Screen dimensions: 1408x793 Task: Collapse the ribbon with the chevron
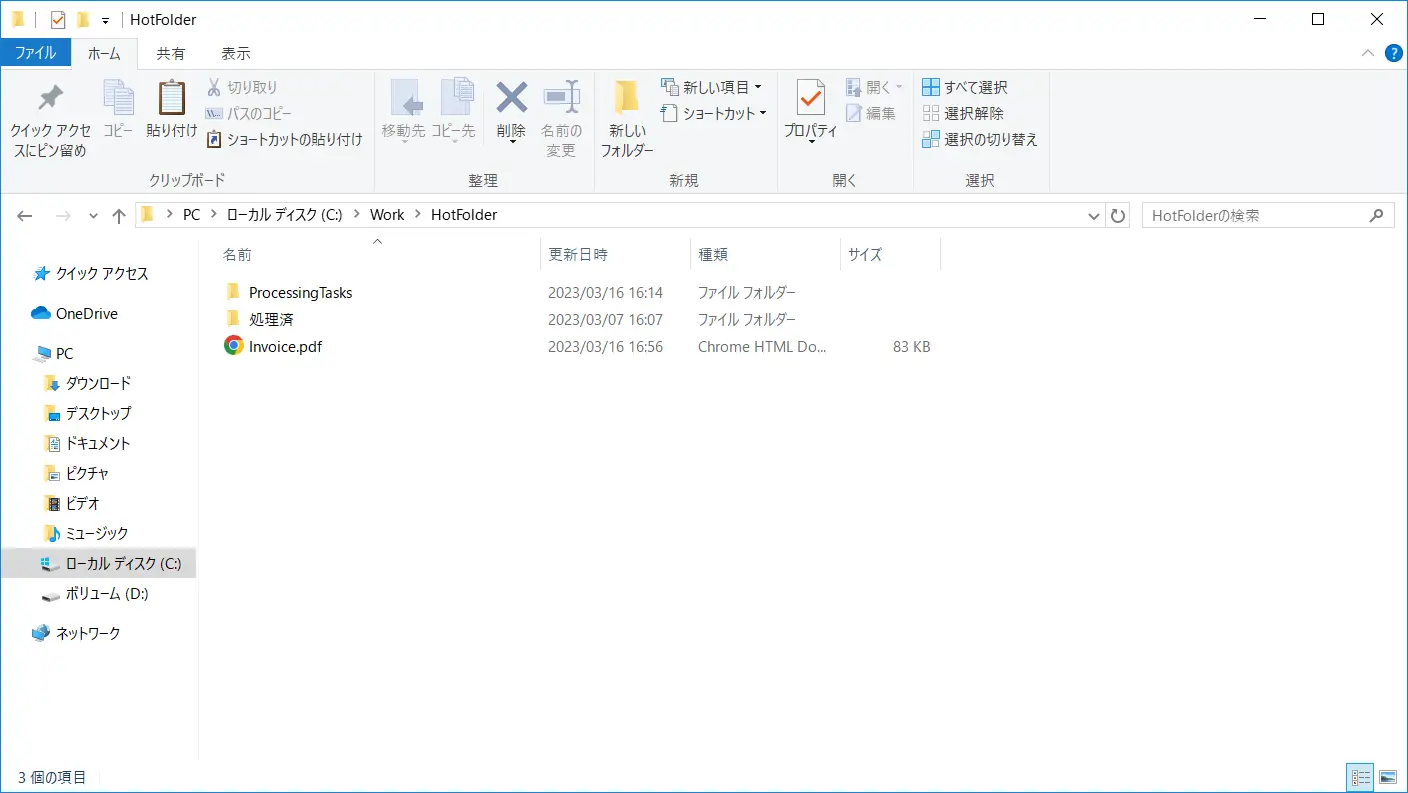pyautogui.click(x=1368, y=53)
